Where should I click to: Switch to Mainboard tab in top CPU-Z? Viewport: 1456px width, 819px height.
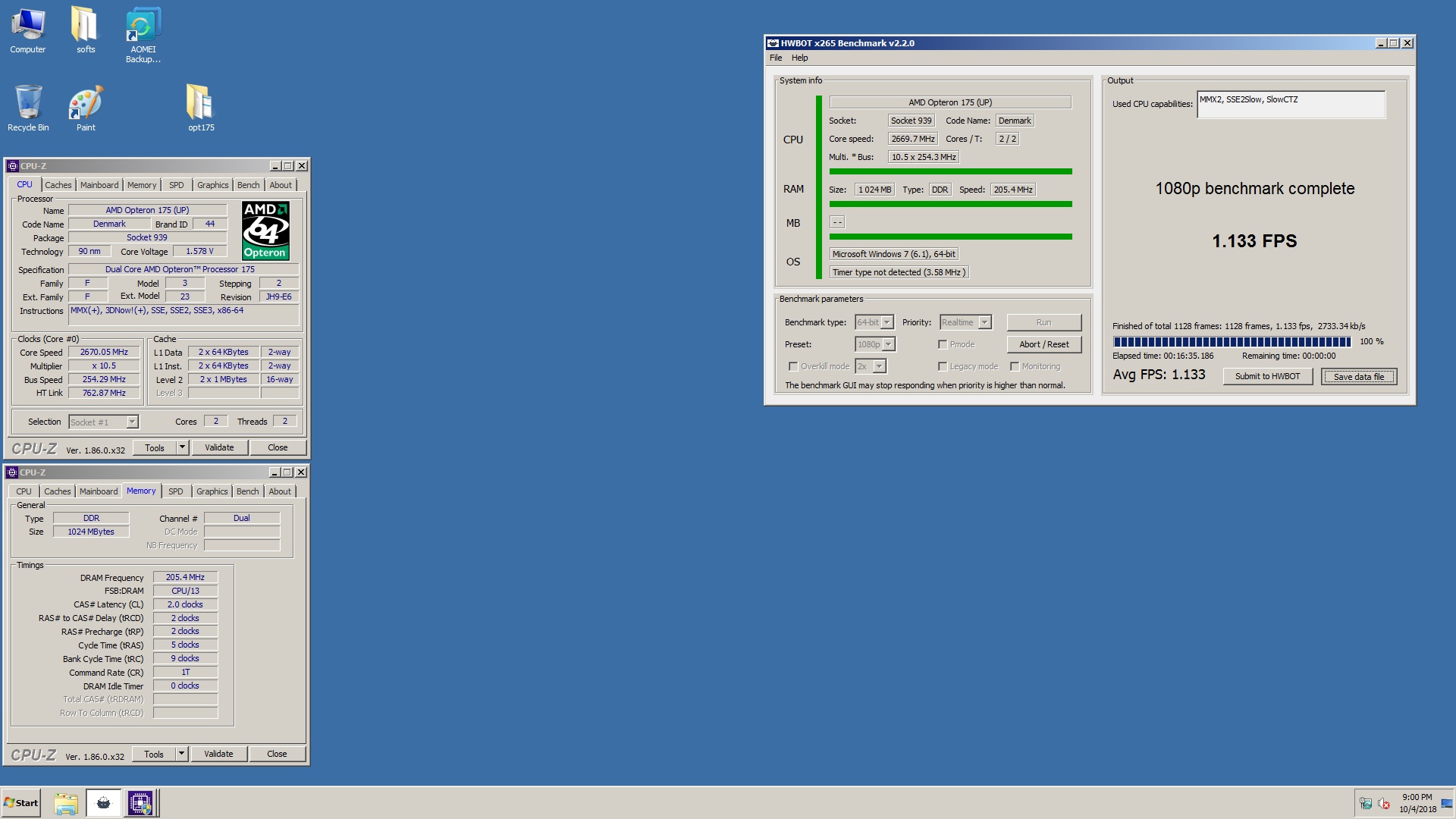point(99,185)
